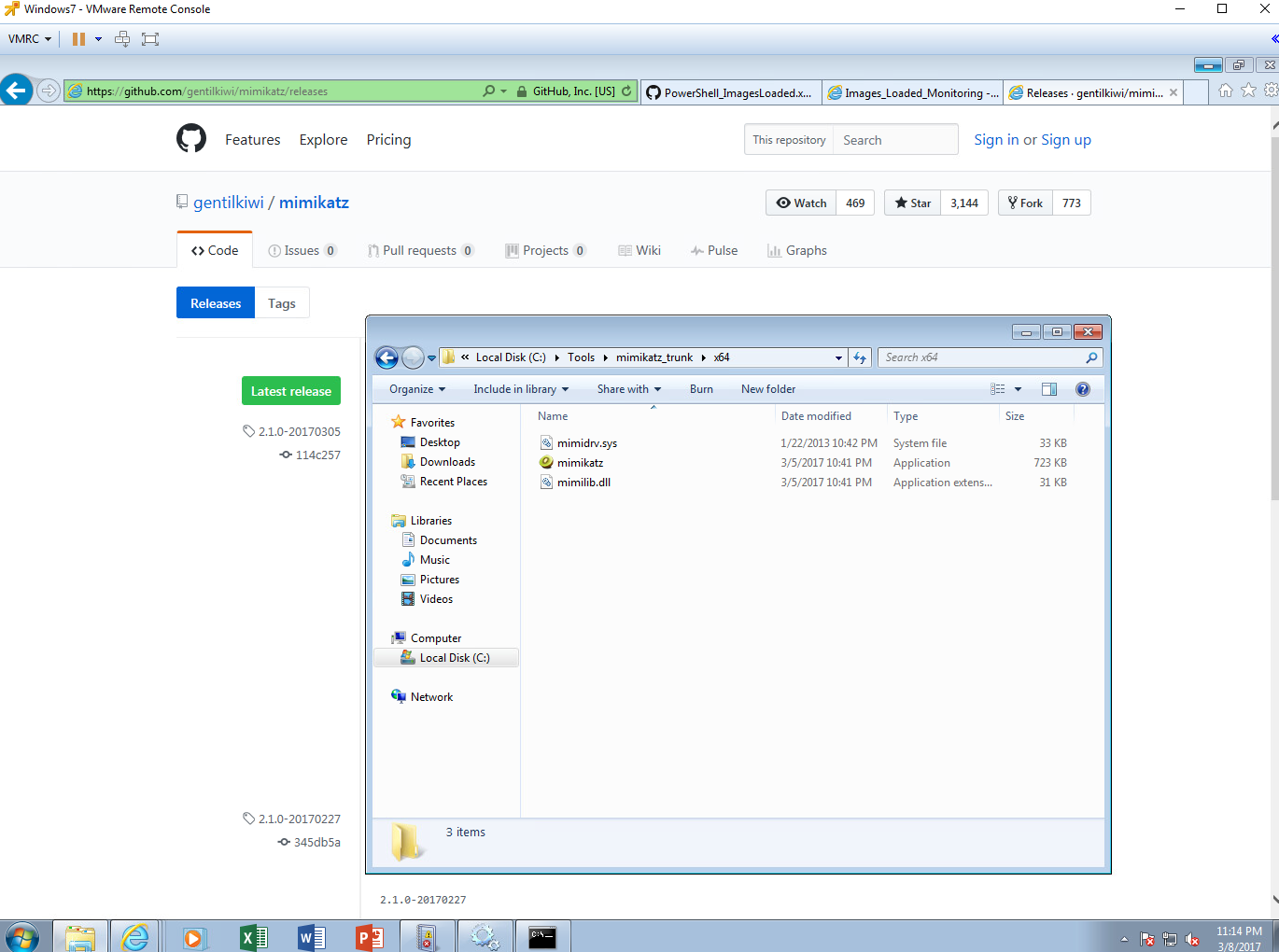Go back in the Explorer window

387,357
